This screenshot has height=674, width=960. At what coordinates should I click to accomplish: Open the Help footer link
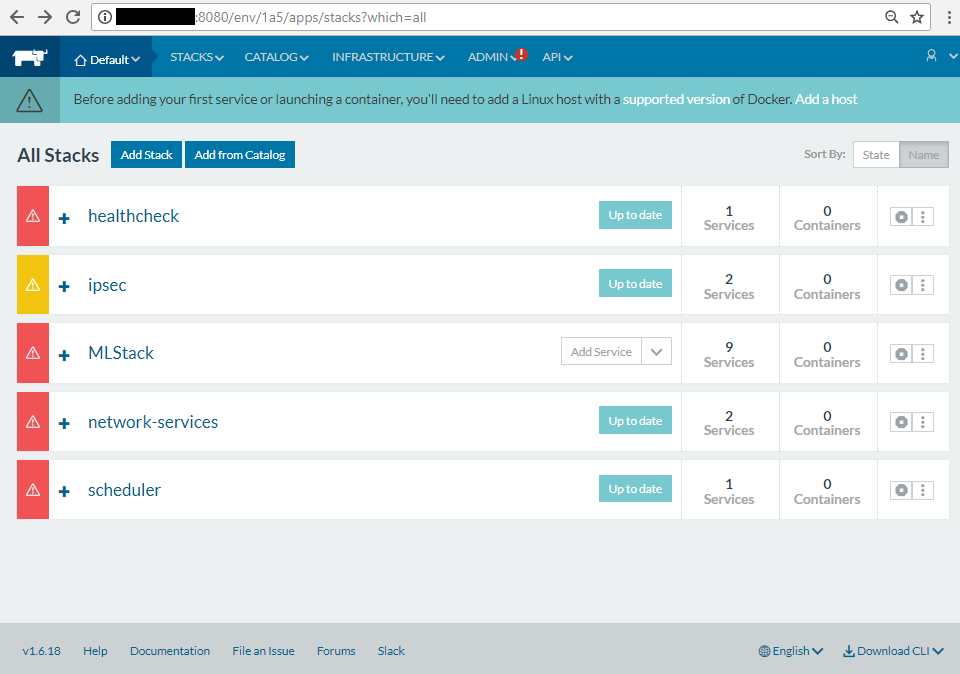pyautogui.click(x=95, y=651)
